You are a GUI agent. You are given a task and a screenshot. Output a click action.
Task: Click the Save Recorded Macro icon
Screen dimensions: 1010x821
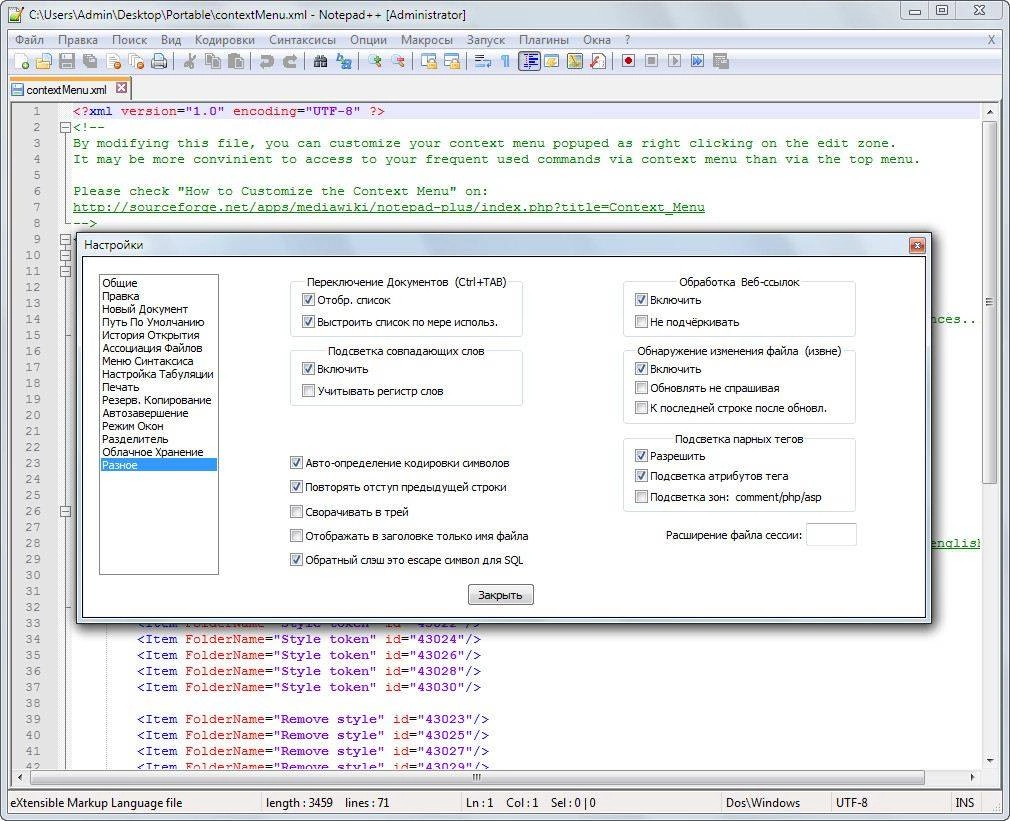(x=721, y=61)
